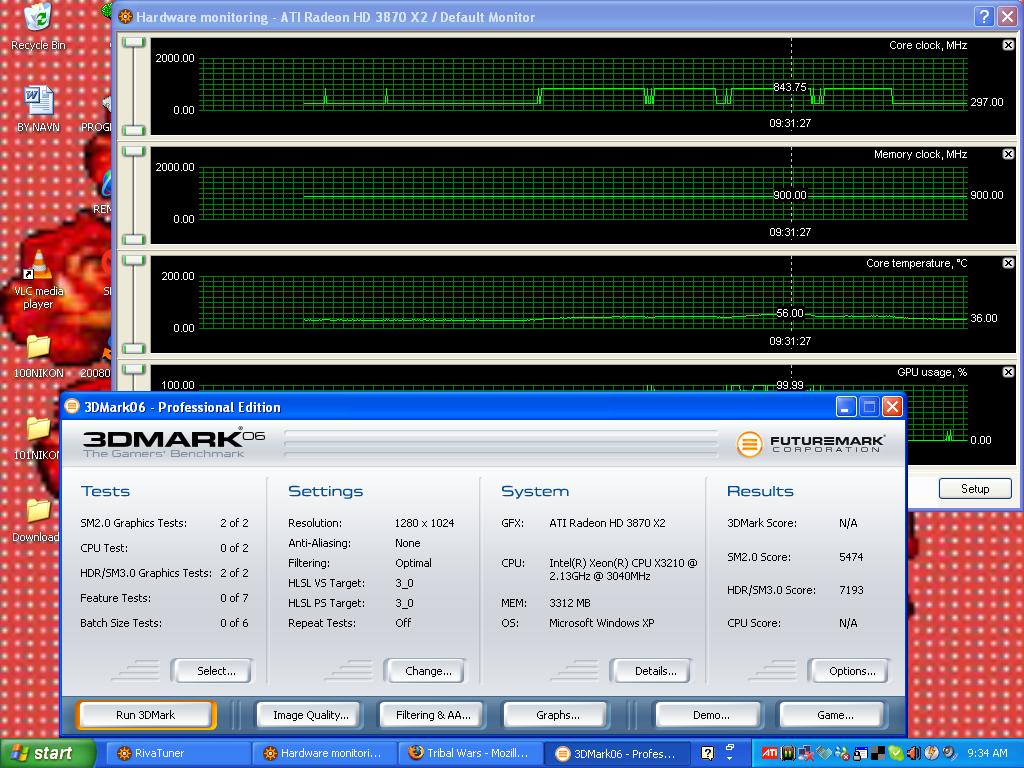Viewport: 1024px width, 768px height.
Task: Switch to Tribal Wars Mozilla Firefox window
Action: point(471,754)
